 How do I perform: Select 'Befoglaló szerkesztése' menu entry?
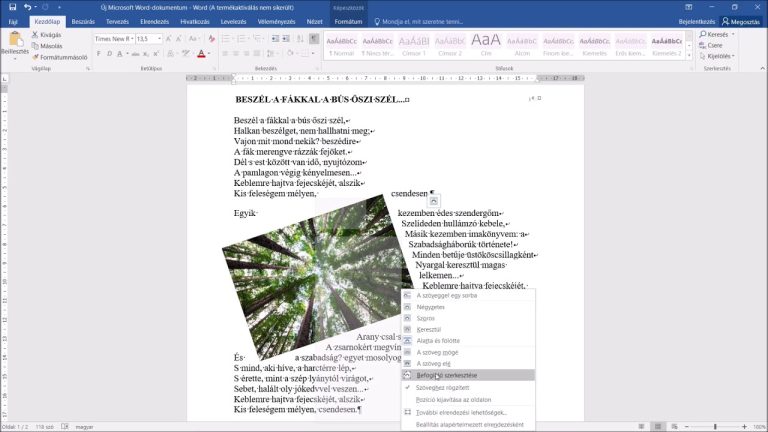click(468, 375)
